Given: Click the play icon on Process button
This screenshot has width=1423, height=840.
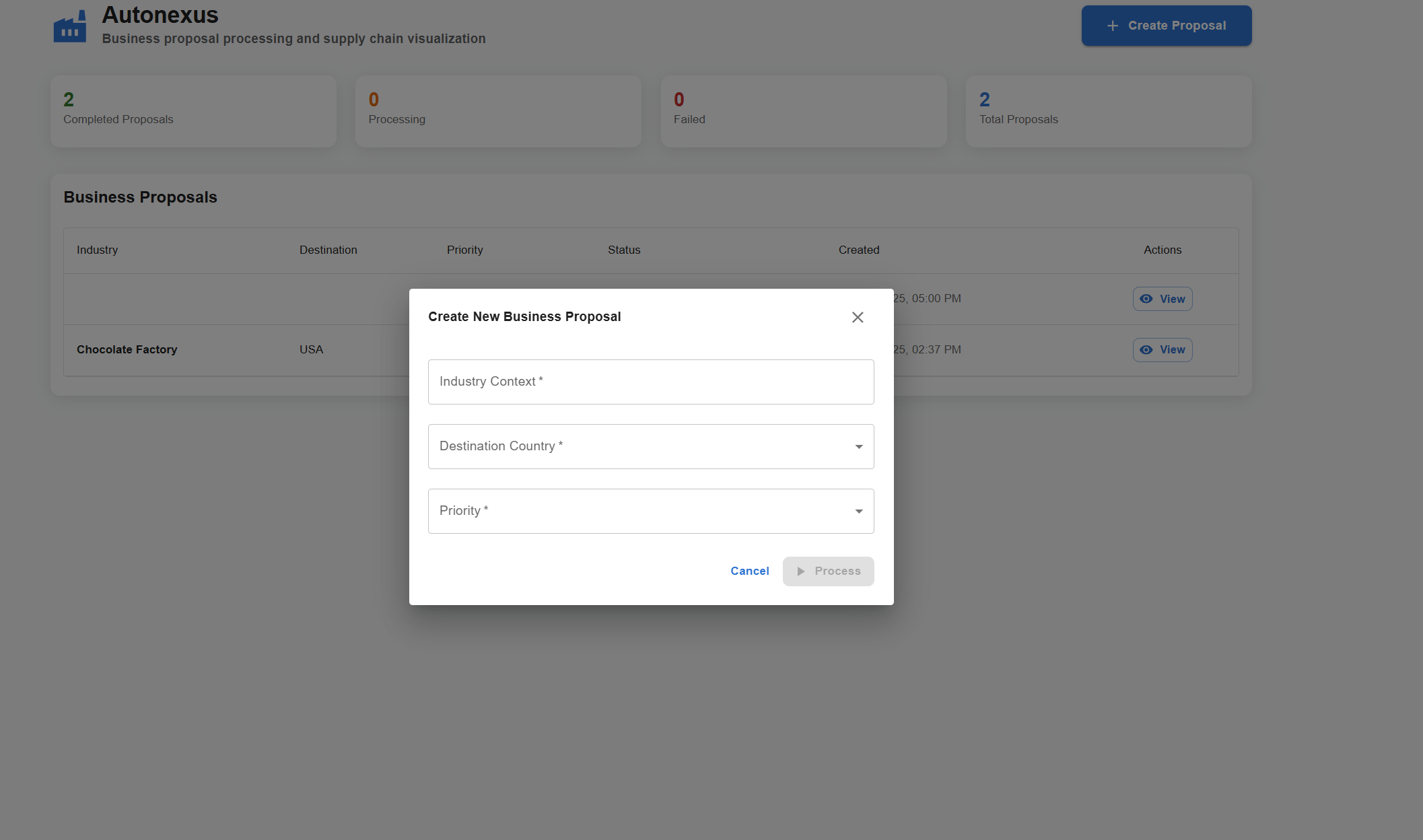Looking at the screenshot, I should [x=800, y=571].
